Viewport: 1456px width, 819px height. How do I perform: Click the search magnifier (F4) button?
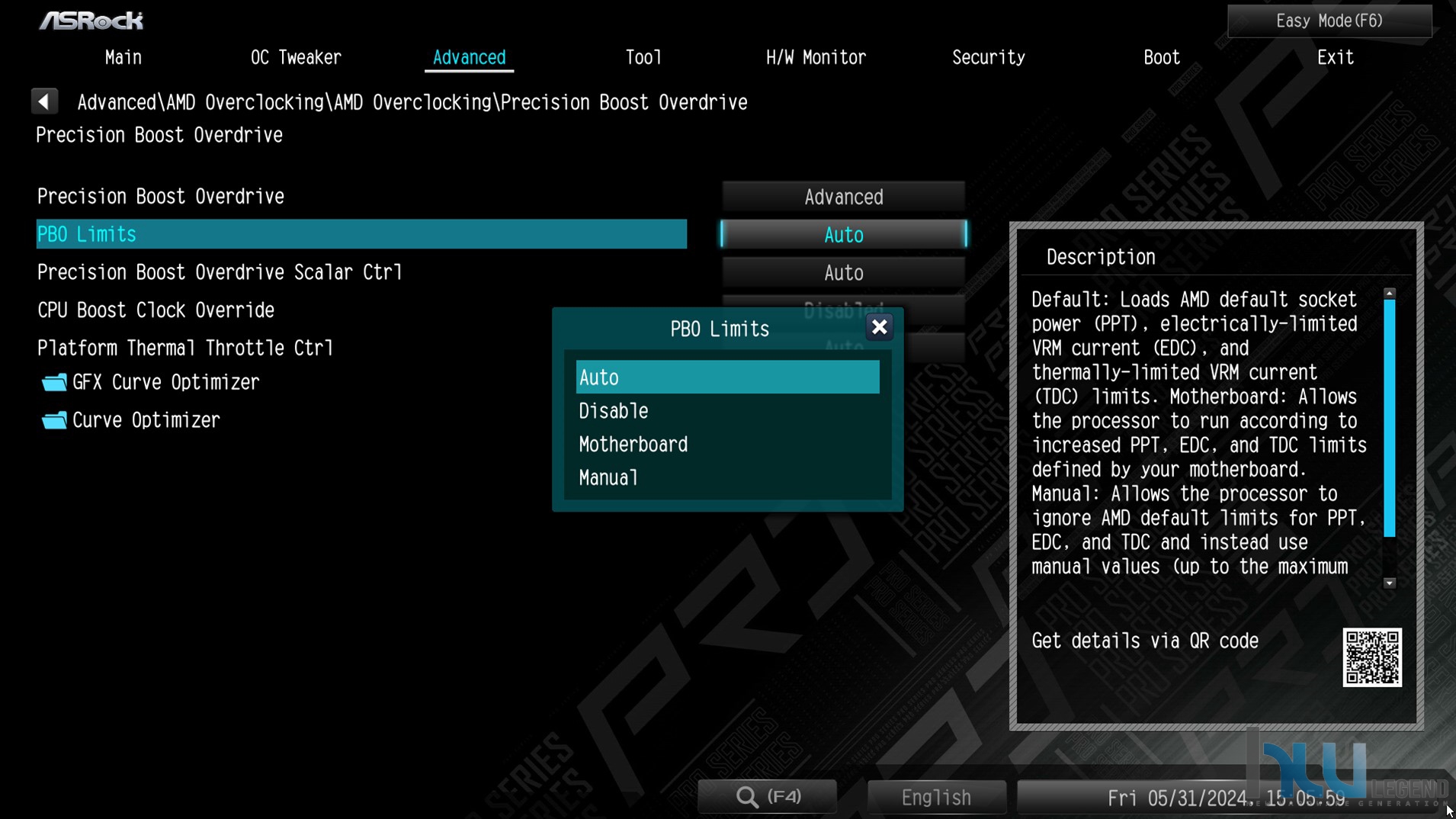(768, 797)
